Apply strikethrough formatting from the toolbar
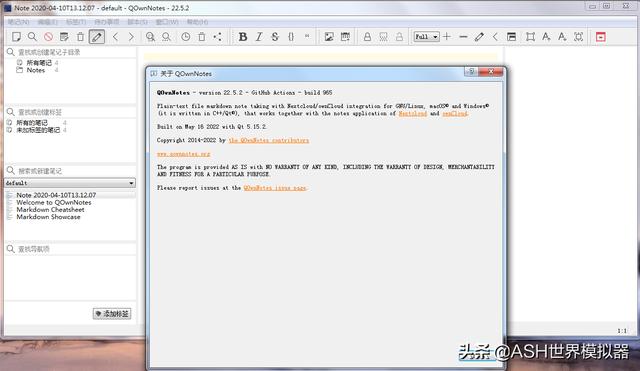The height and width of the screenshot is (371, 640). click(x=275, y=37)
